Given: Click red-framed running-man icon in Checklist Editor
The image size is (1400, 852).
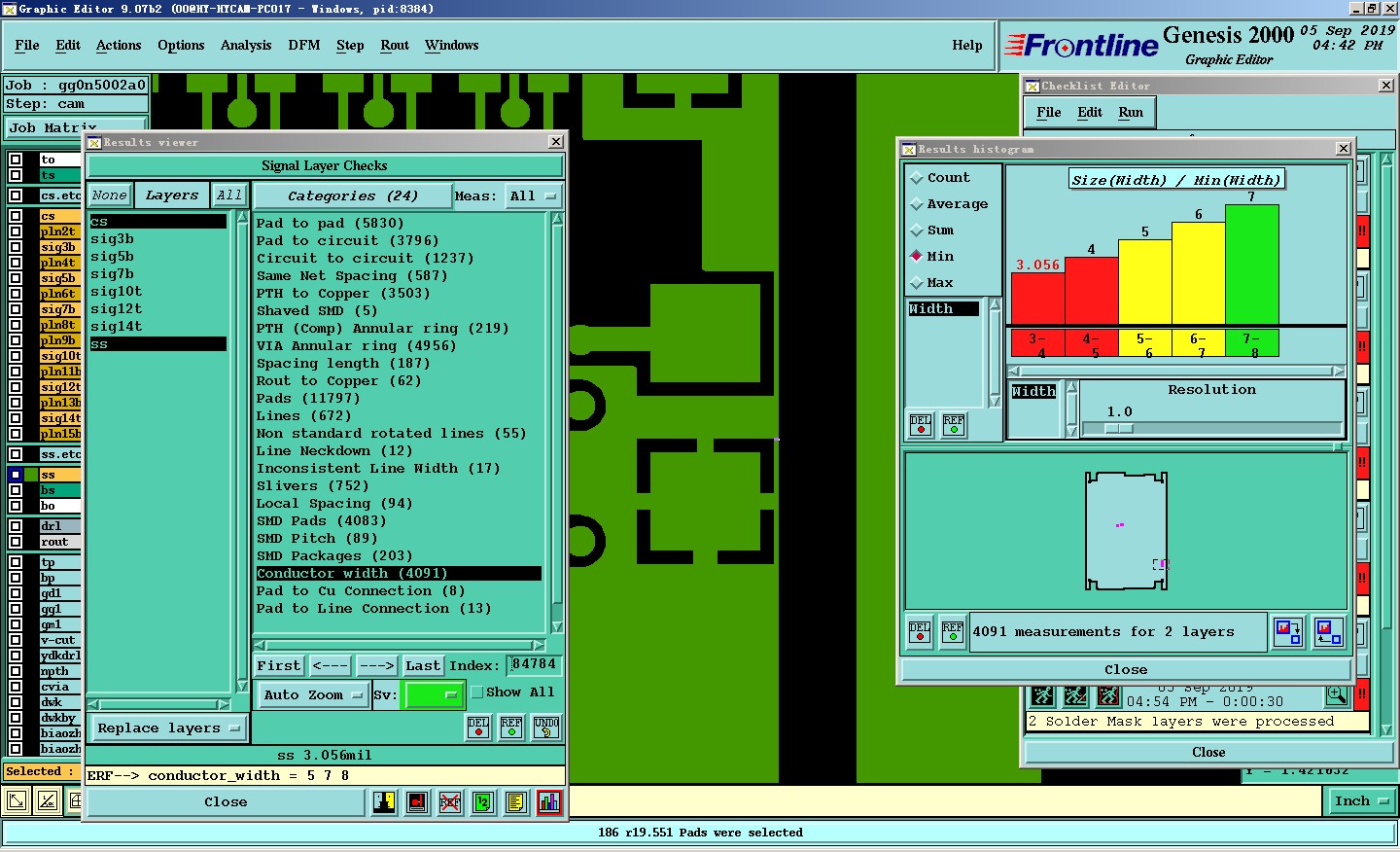Looking at the screenshot, I should pyautogui.click(x=1108, y=695).
